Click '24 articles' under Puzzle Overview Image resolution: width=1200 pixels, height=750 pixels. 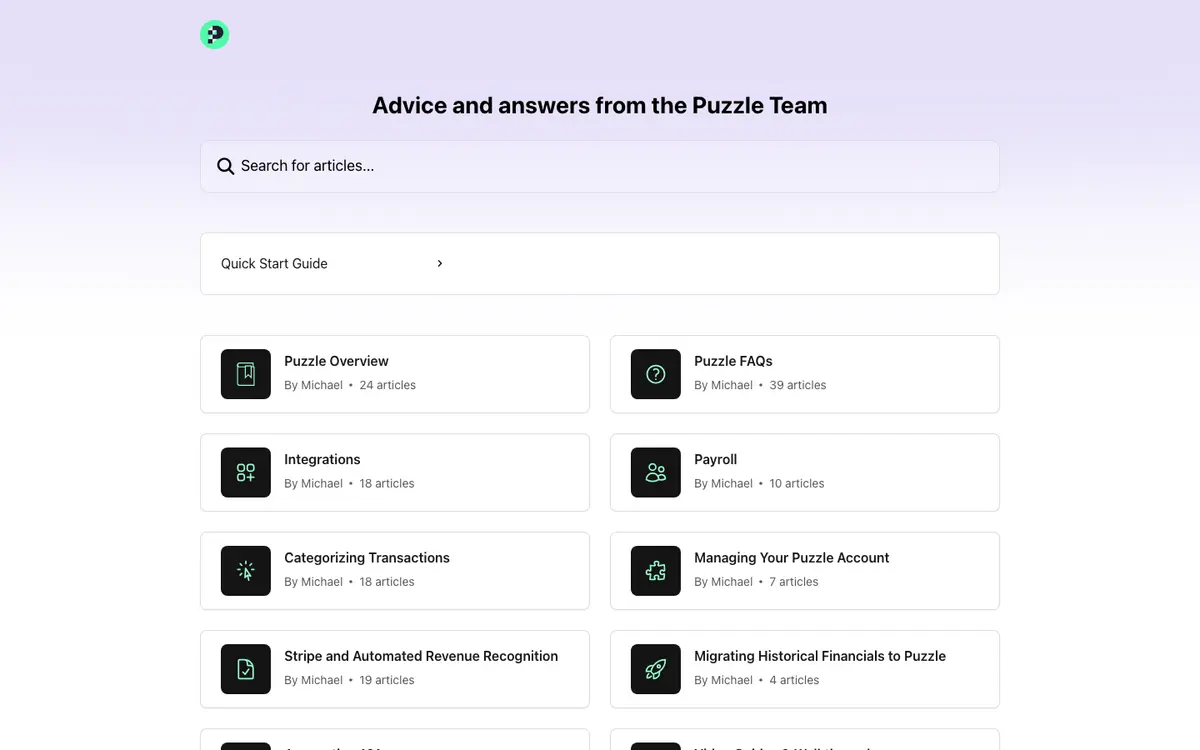point(387,385)
